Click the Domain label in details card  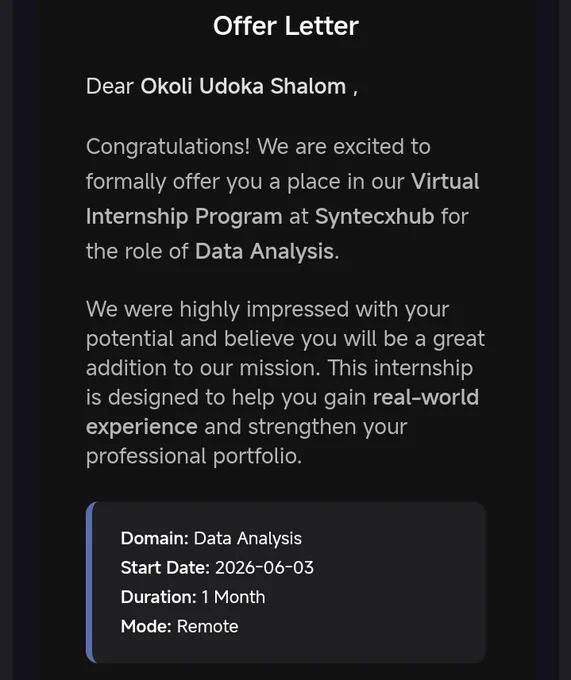click(155, 538)
